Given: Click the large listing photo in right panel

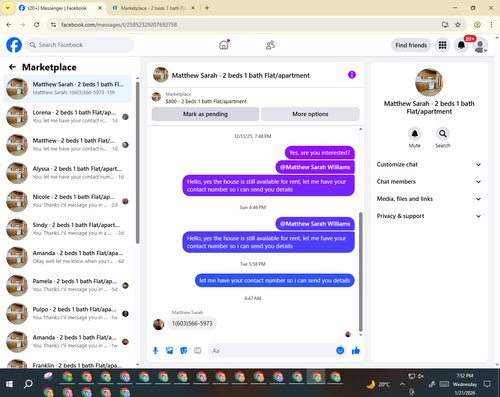Looking at the screenshot, I should [429, 82].
